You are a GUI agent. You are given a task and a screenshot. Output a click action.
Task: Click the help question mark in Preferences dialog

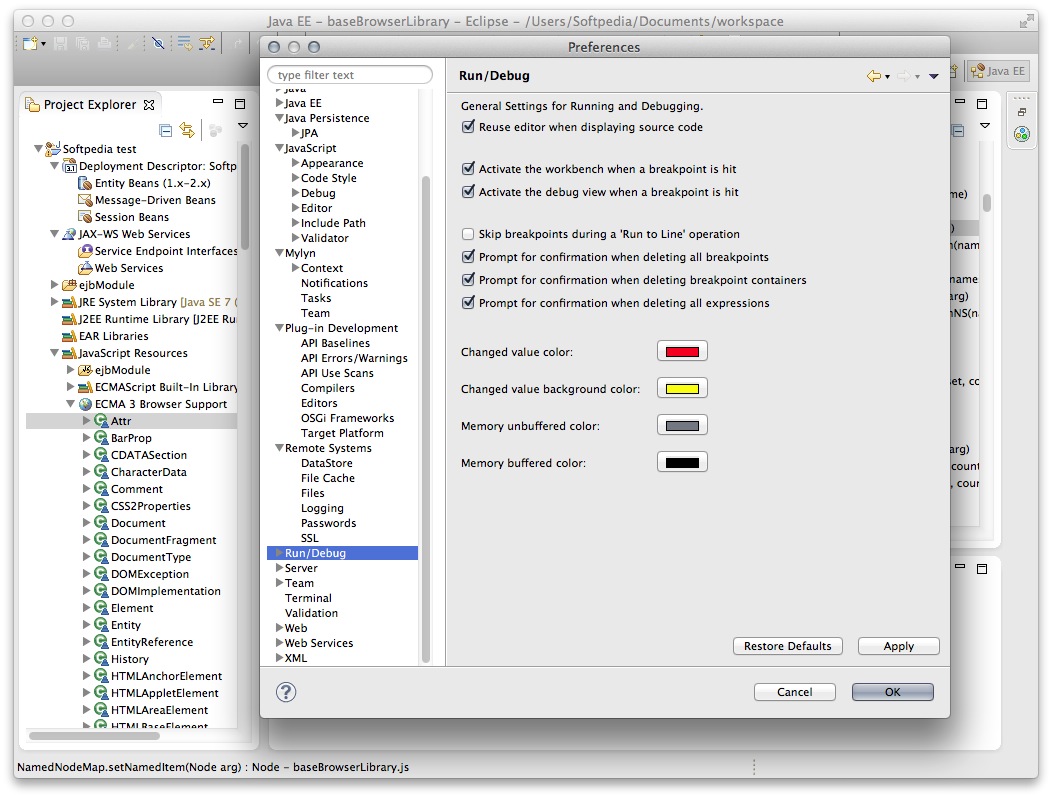(x=286, y=691)
